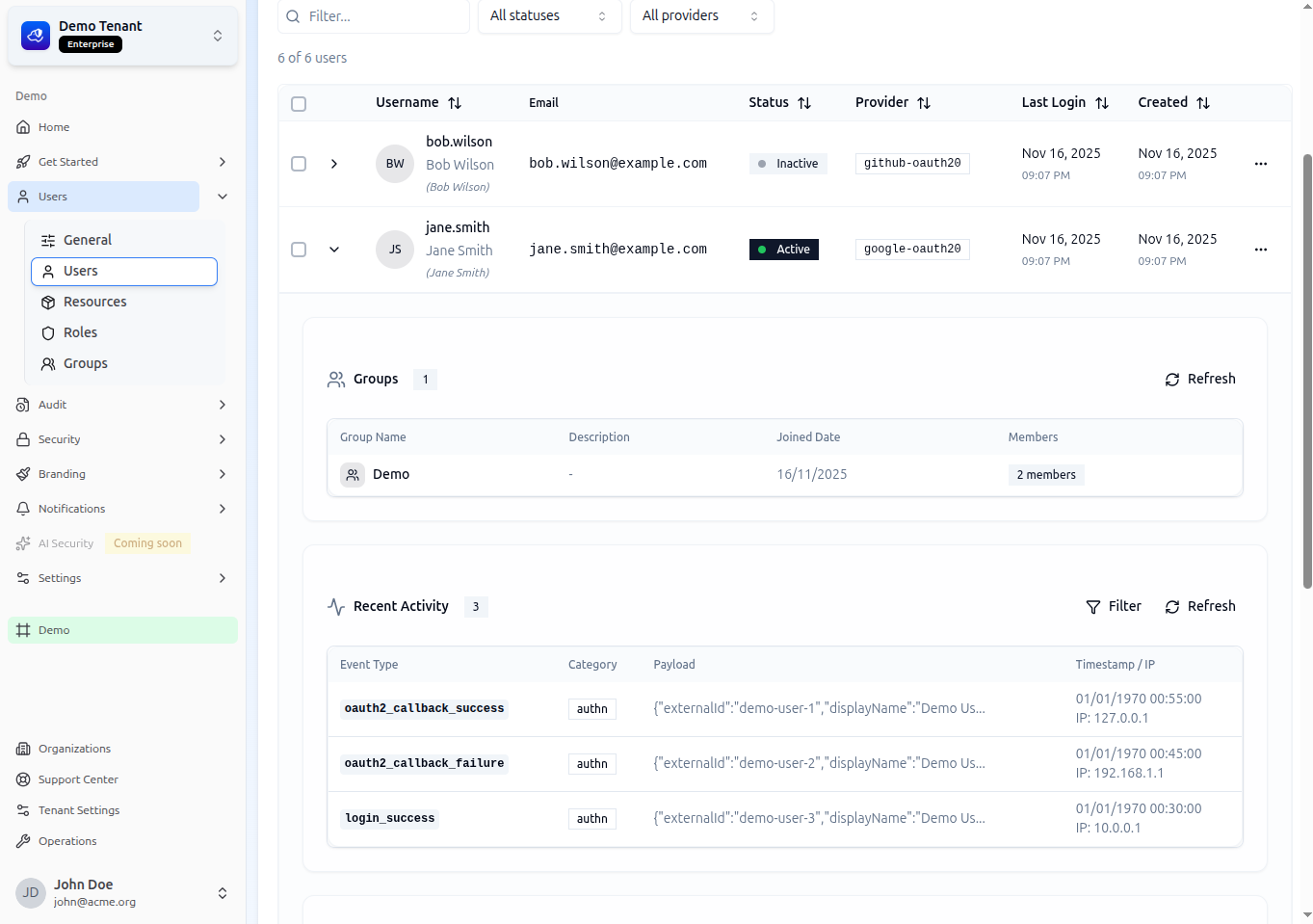Click the BW avatar for Bob Wilson

coord(395,164)
